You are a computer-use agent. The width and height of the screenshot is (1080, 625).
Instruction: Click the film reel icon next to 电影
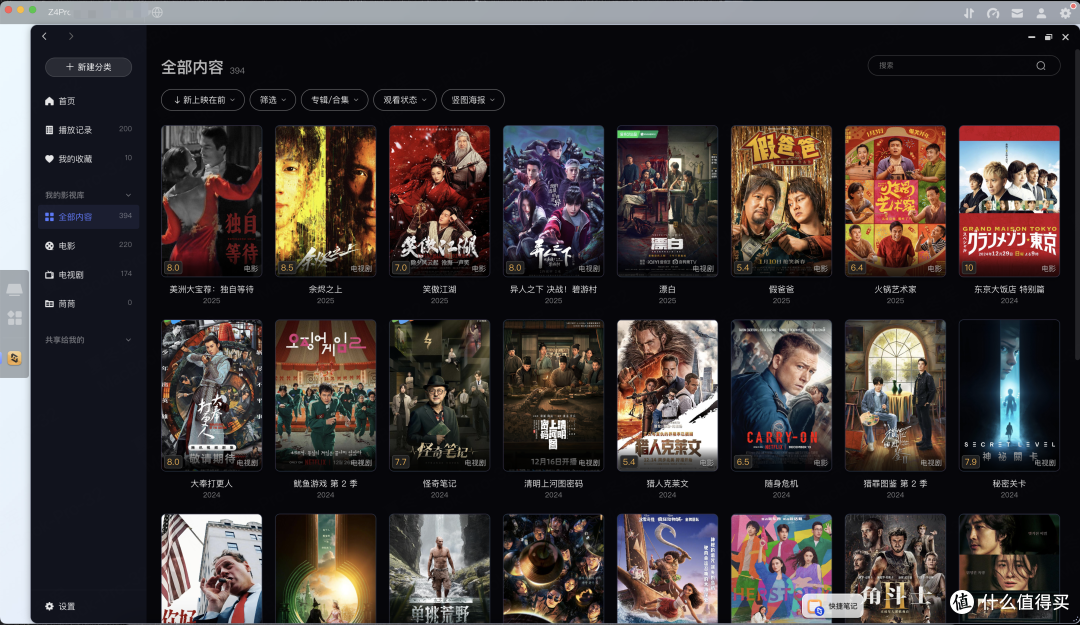coord(50,246)
